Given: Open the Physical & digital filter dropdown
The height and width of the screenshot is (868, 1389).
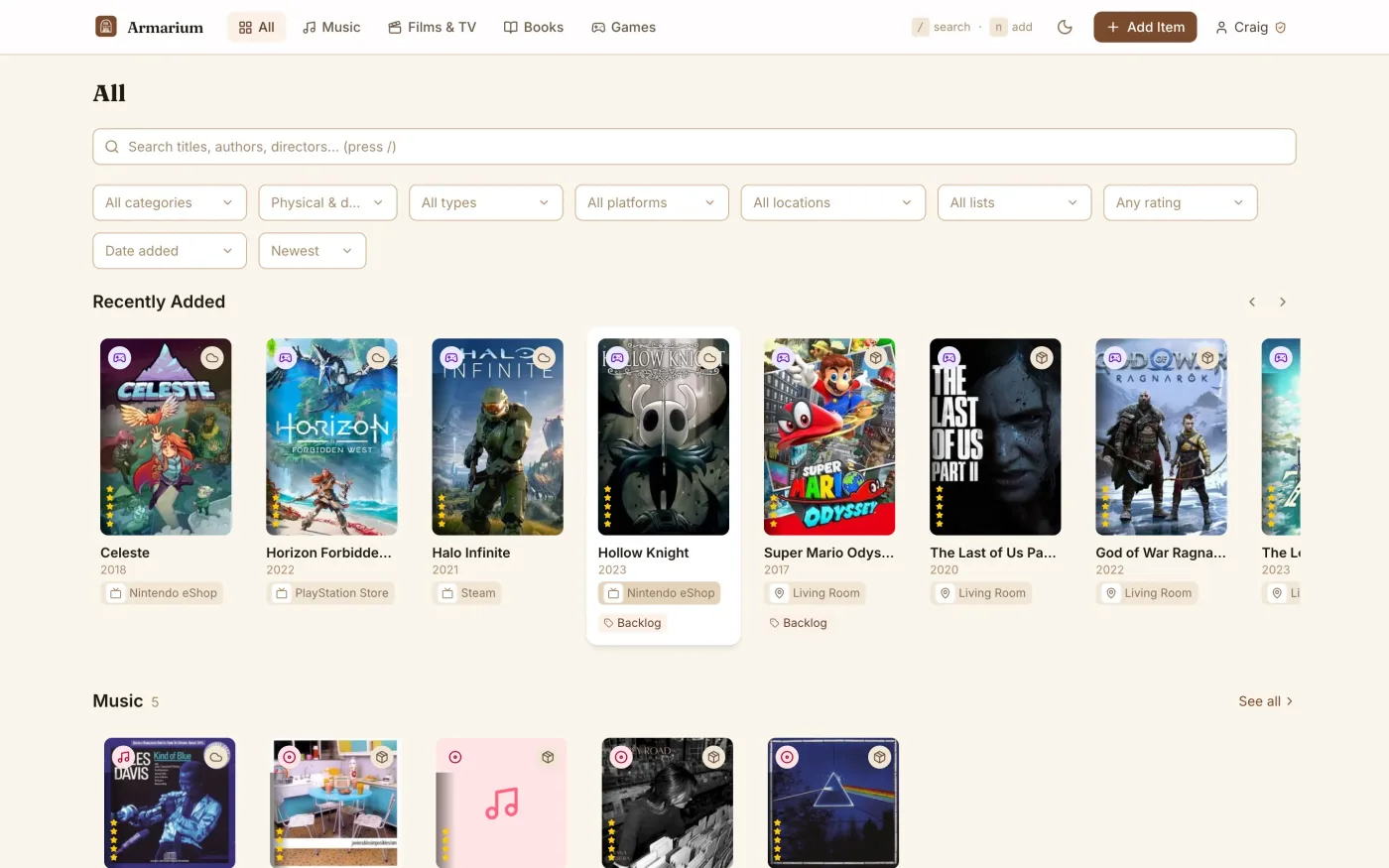Looking at the screenshot, I should click(328, 202).
